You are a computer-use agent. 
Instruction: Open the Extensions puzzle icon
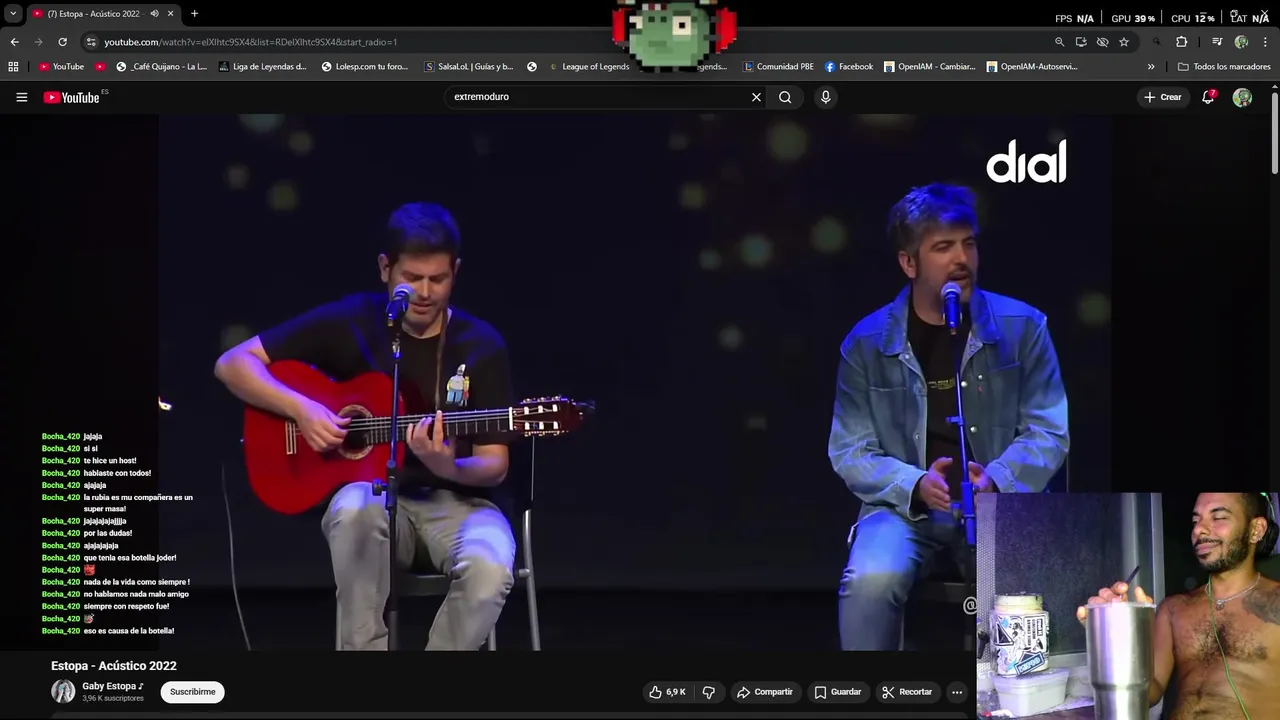[x=1182, y=42]
